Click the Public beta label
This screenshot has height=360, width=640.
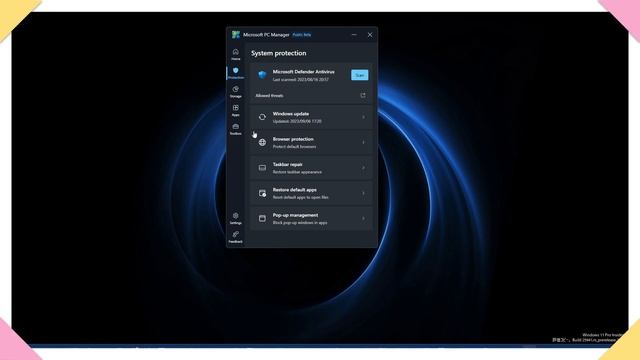pos(302,35)
